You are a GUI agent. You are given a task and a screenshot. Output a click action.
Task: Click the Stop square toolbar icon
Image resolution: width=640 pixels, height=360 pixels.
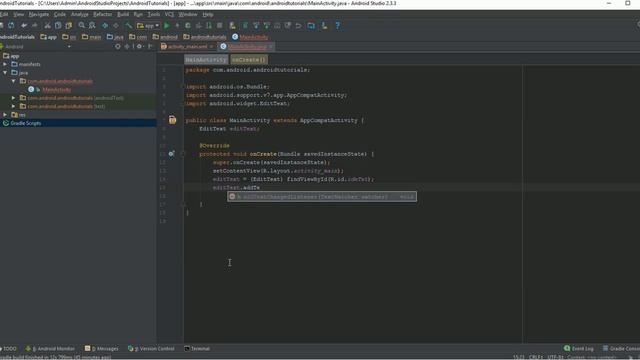[x=220, y=25]
